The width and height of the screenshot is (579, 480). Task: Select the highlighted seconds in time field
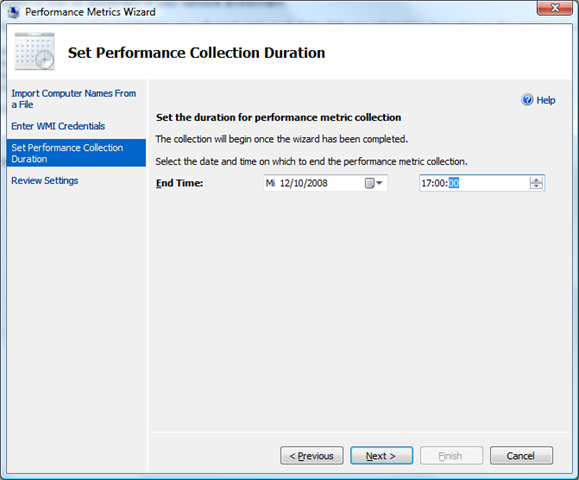[454, 183]
